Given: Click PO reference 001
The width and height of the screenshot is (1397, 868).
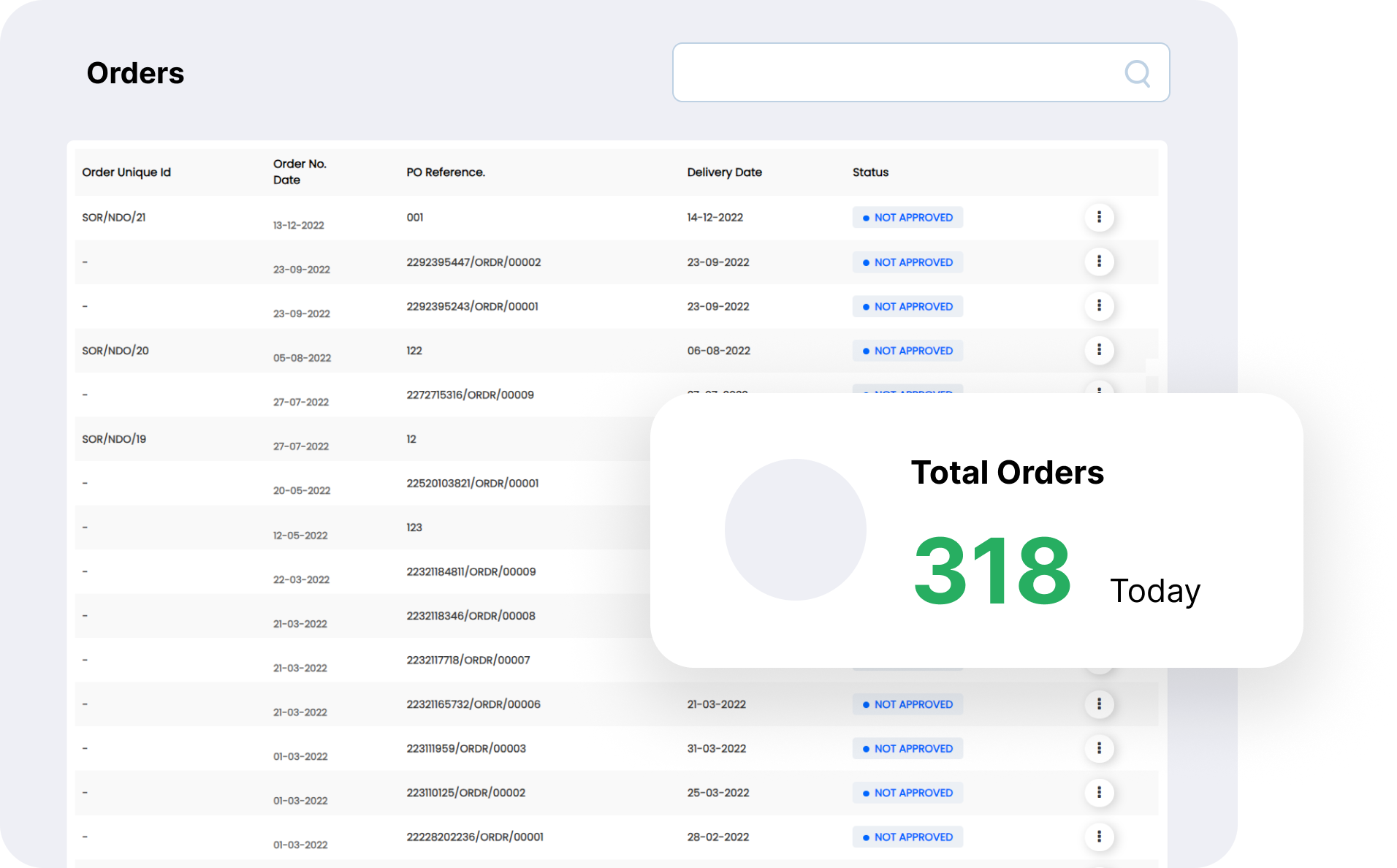Looking at the screenshot, I should (x=415, y=217).
